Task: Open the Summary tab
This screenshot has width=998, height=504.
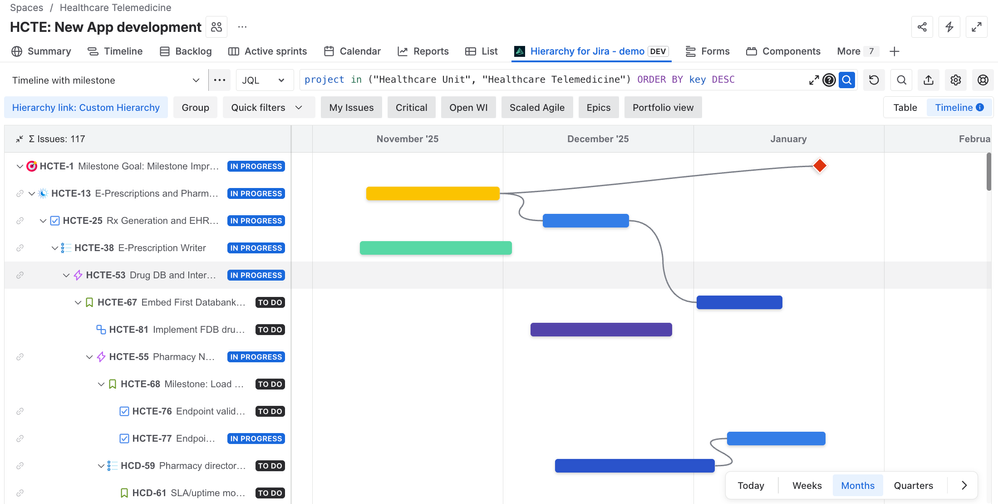Action: (x=41, y=52)
